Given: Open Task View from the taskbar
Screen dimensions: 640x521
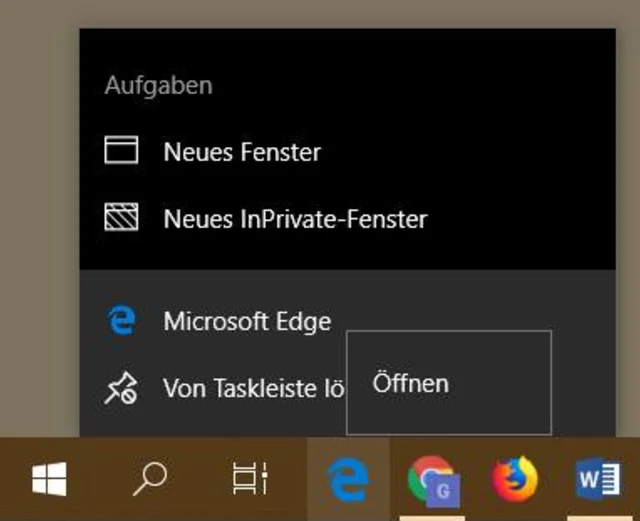Looking at the screenshot, I should (x=249, y=480).
